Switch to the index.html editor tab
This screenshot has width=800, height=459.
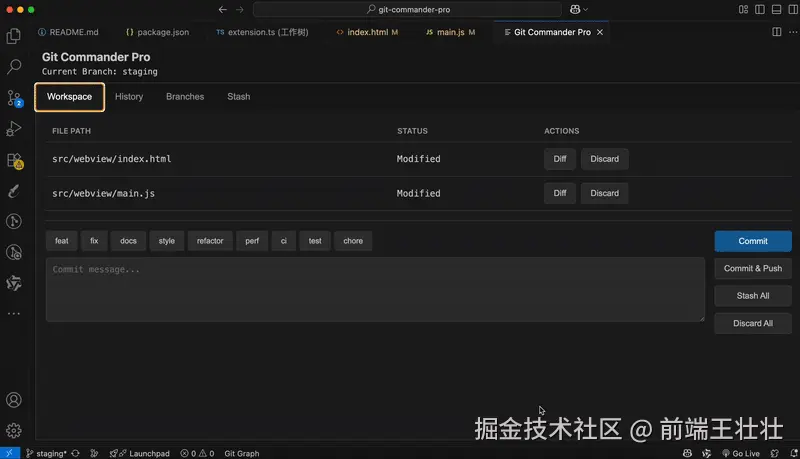point(367,32)
